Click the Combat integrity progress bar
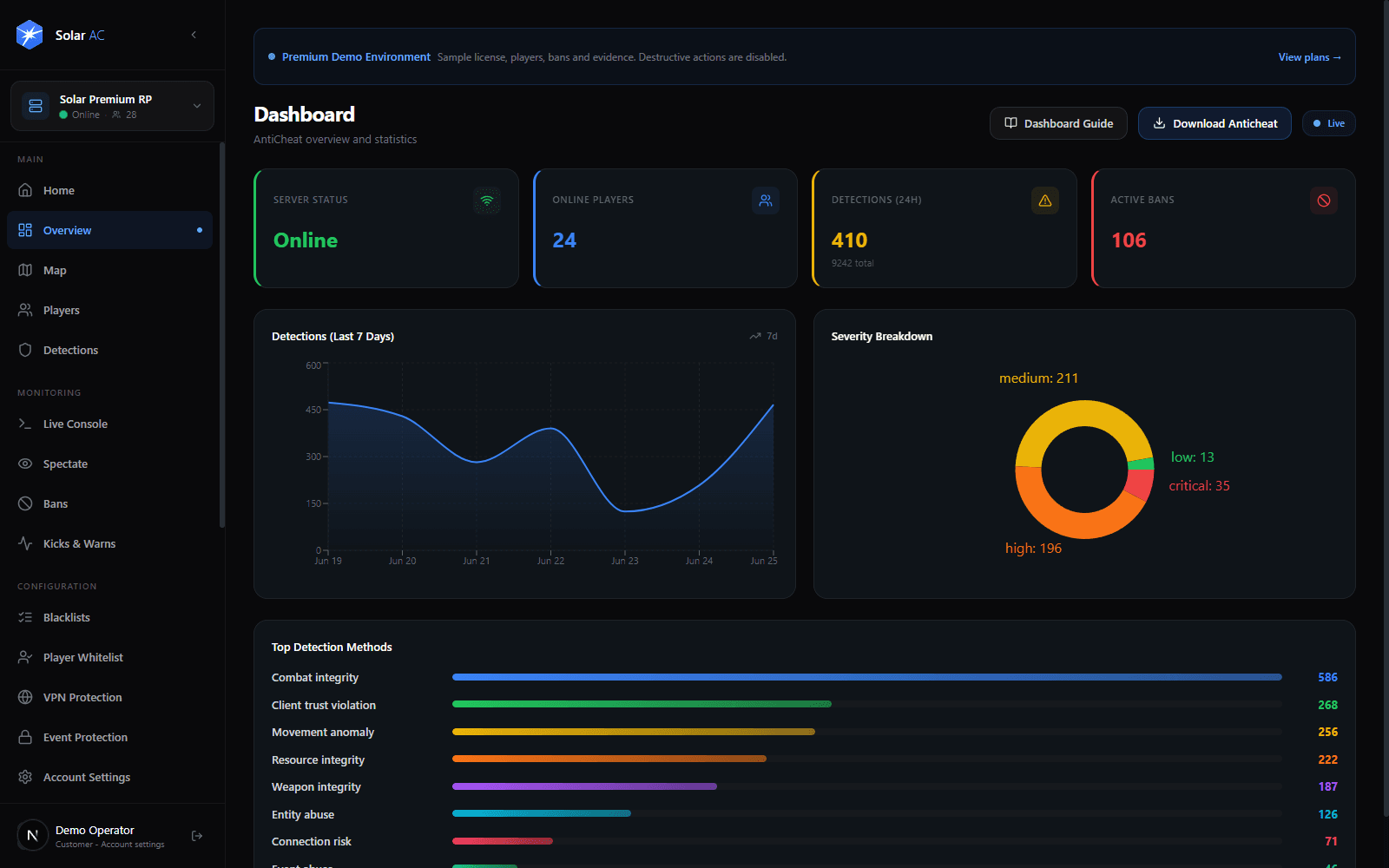1389x868 pixels. click(866, 677)
